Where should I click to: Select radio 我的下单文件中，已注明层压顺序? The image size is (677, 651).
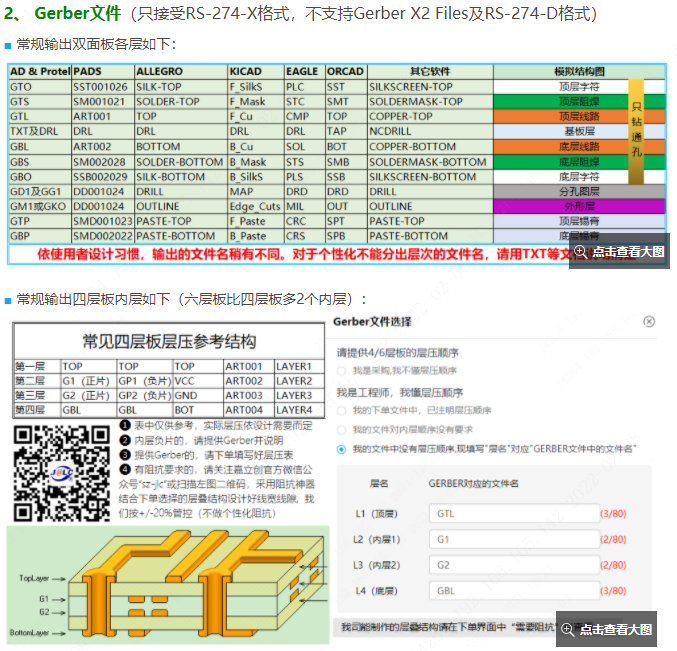(x=342, y=410)
